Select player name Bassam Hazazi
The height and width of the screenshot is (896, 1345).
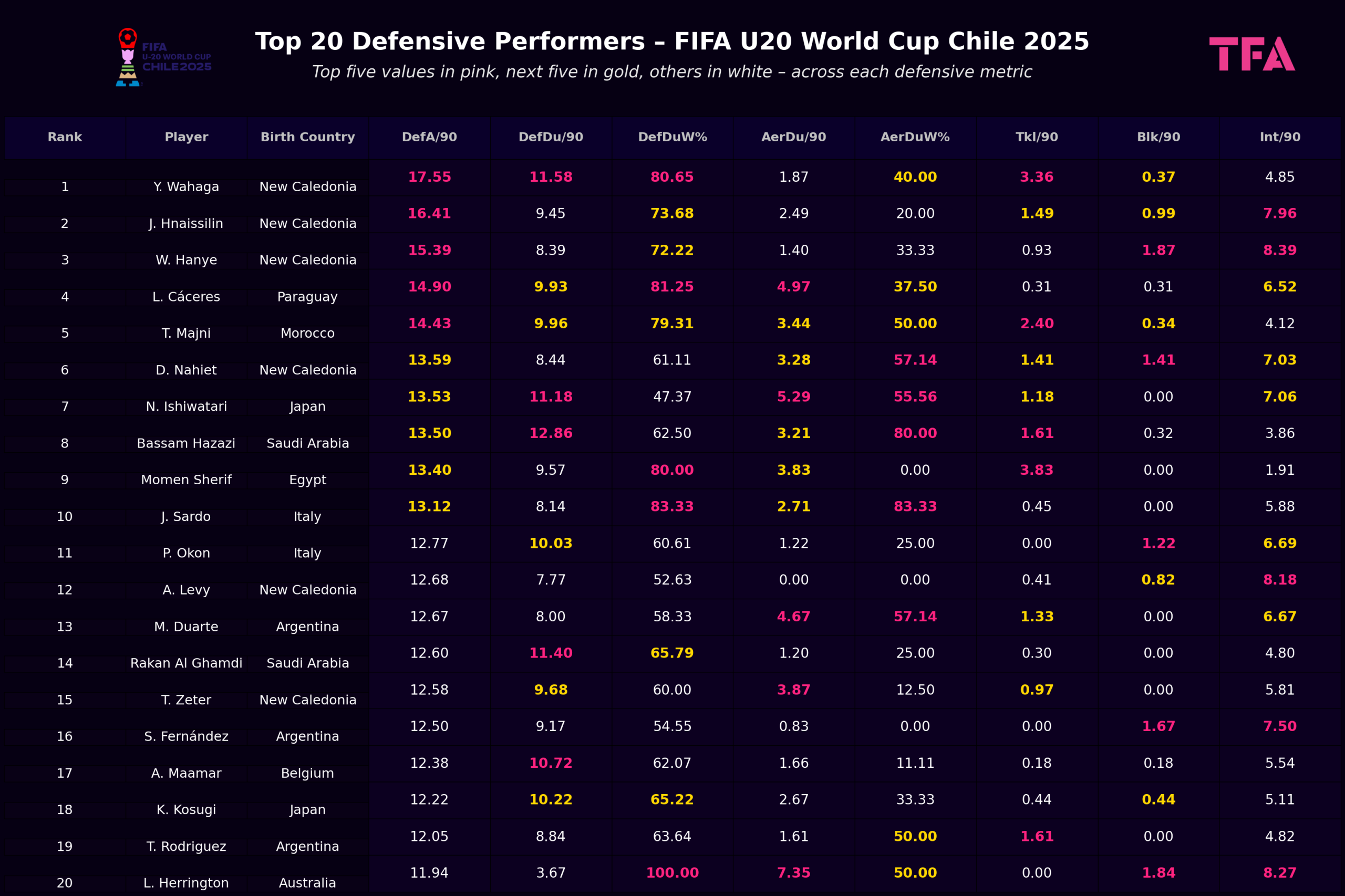pos(187,443)
